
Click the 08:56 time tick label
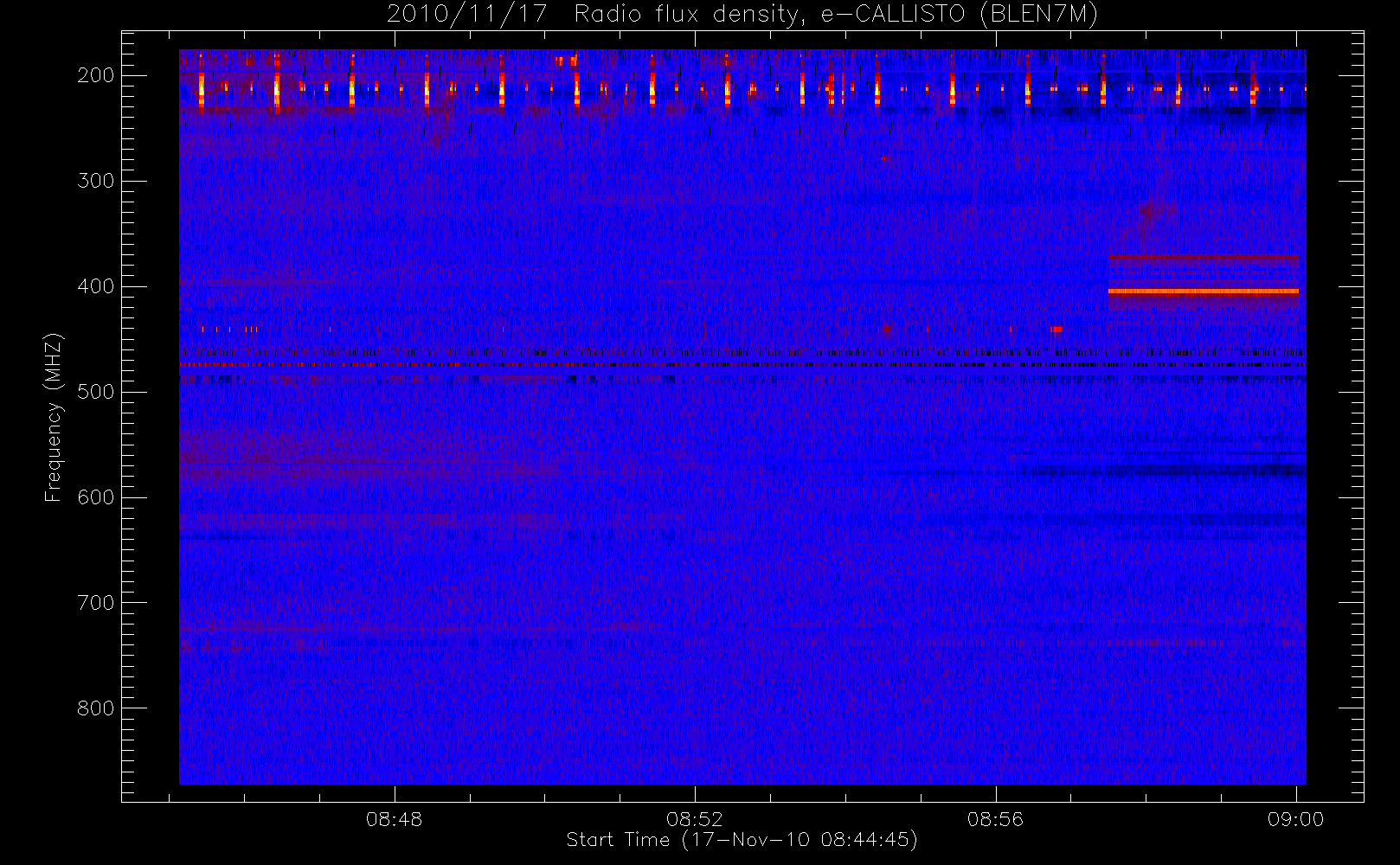coord(996,819)
